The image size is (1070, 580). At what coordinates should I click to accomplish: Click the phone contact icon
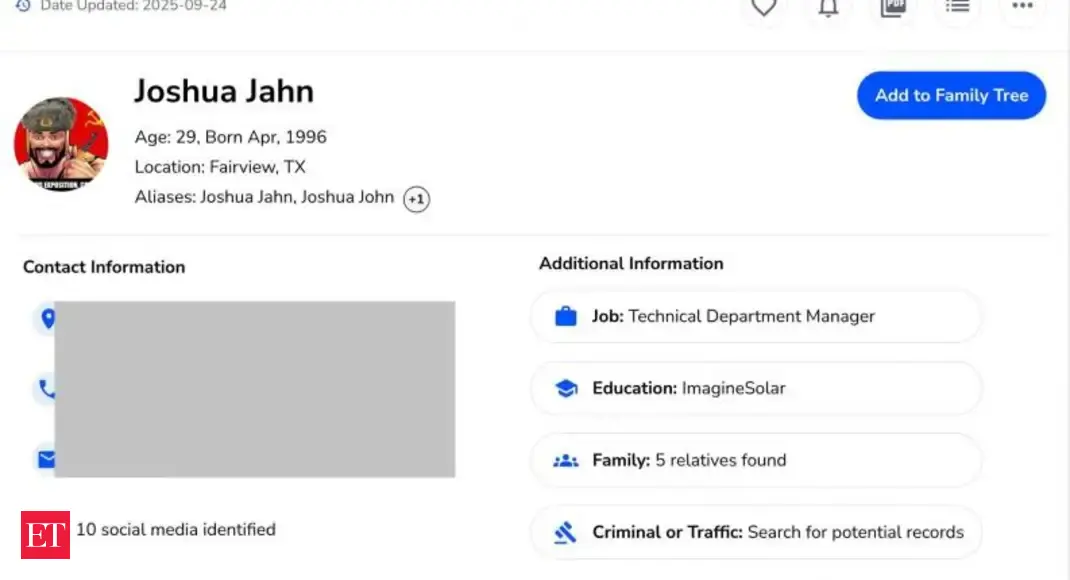coord(46,389)
